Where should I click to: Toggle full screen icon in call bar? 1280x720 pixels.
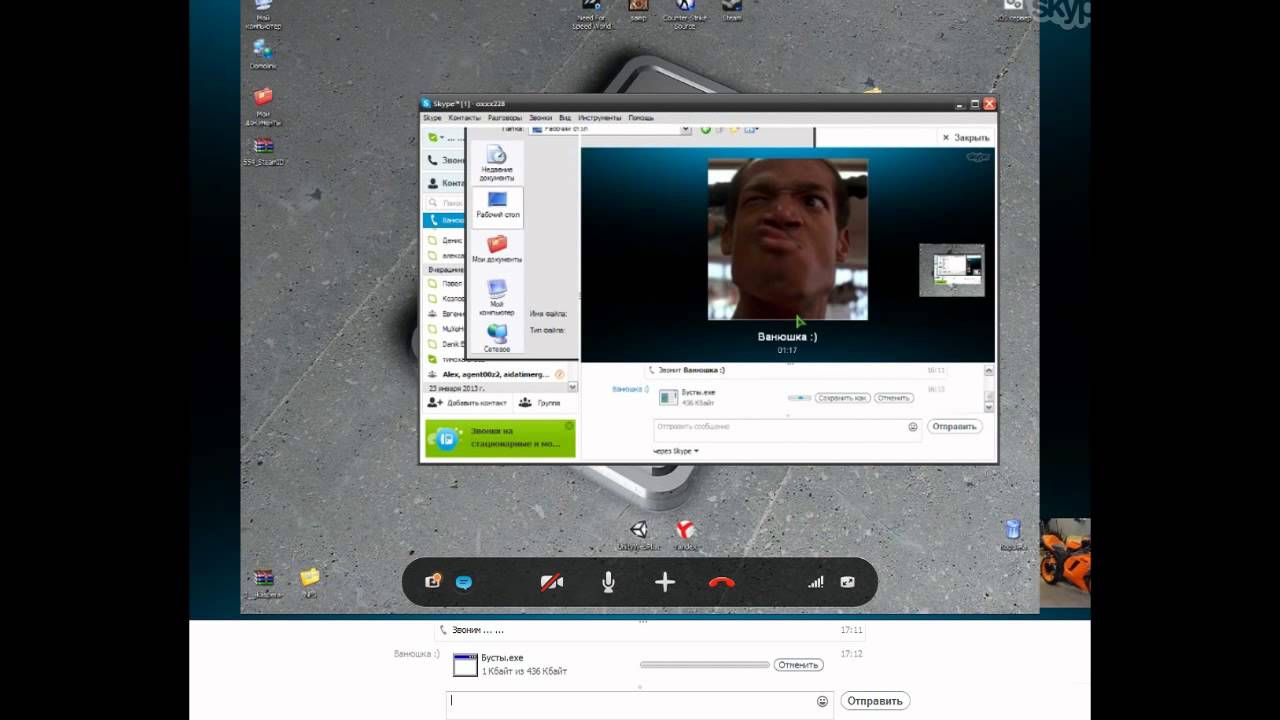click(848, 582)
